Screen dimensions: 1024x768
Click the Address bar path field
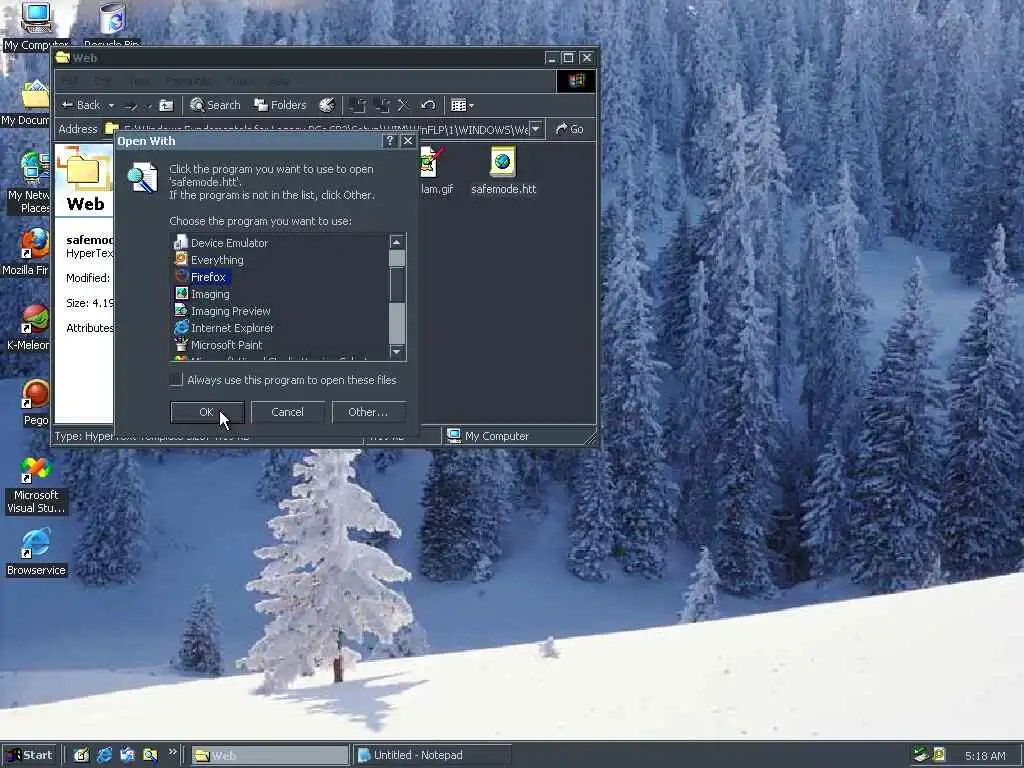325,129
